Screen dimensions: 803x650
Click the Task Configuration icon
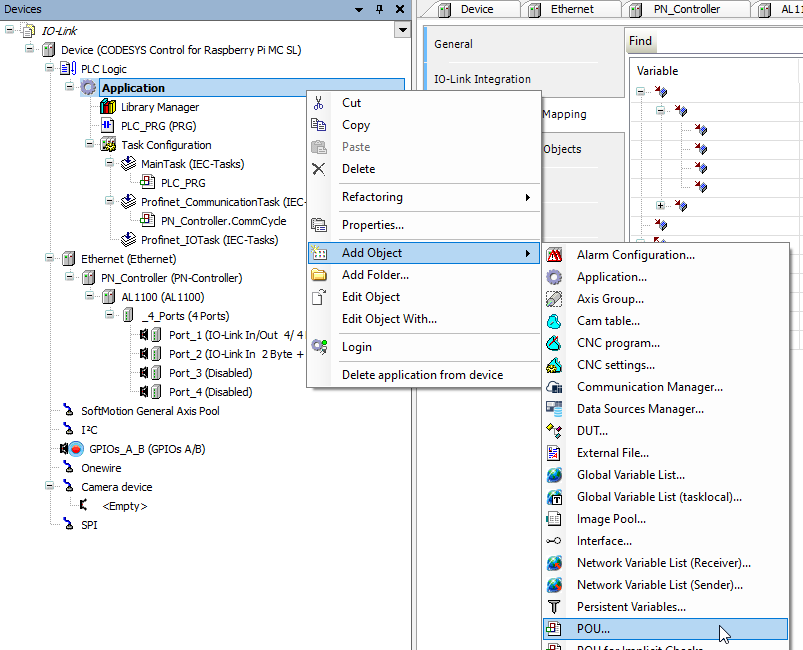(109, 145)
